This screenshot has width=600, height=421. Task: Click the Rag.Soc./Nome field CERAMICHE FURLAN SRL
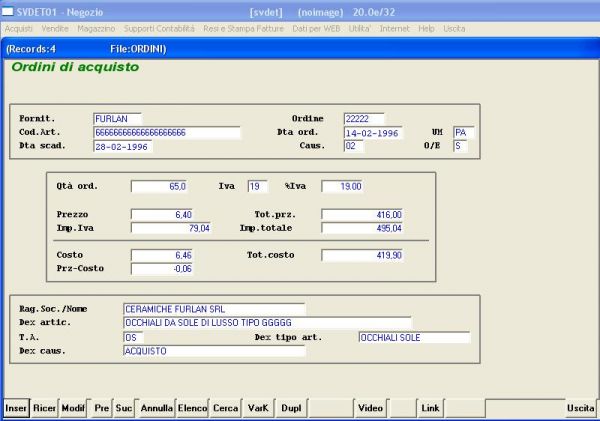coord(214,309)
